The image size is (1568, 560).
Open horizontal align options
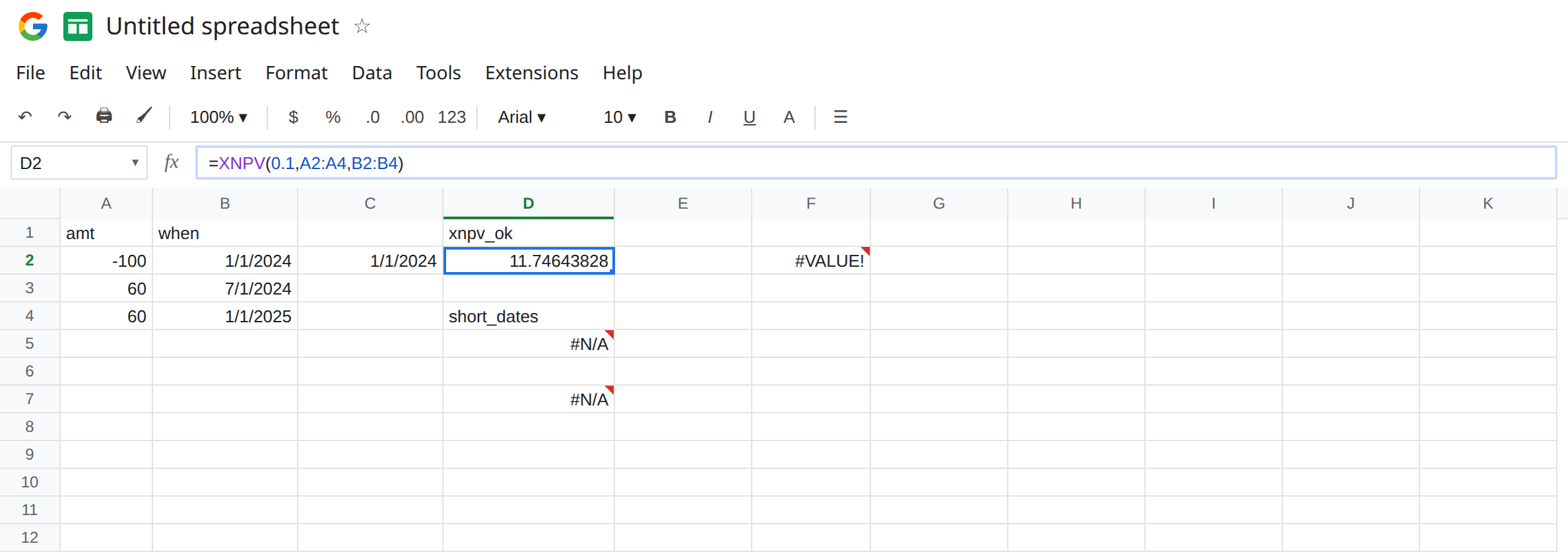[840, 117]
